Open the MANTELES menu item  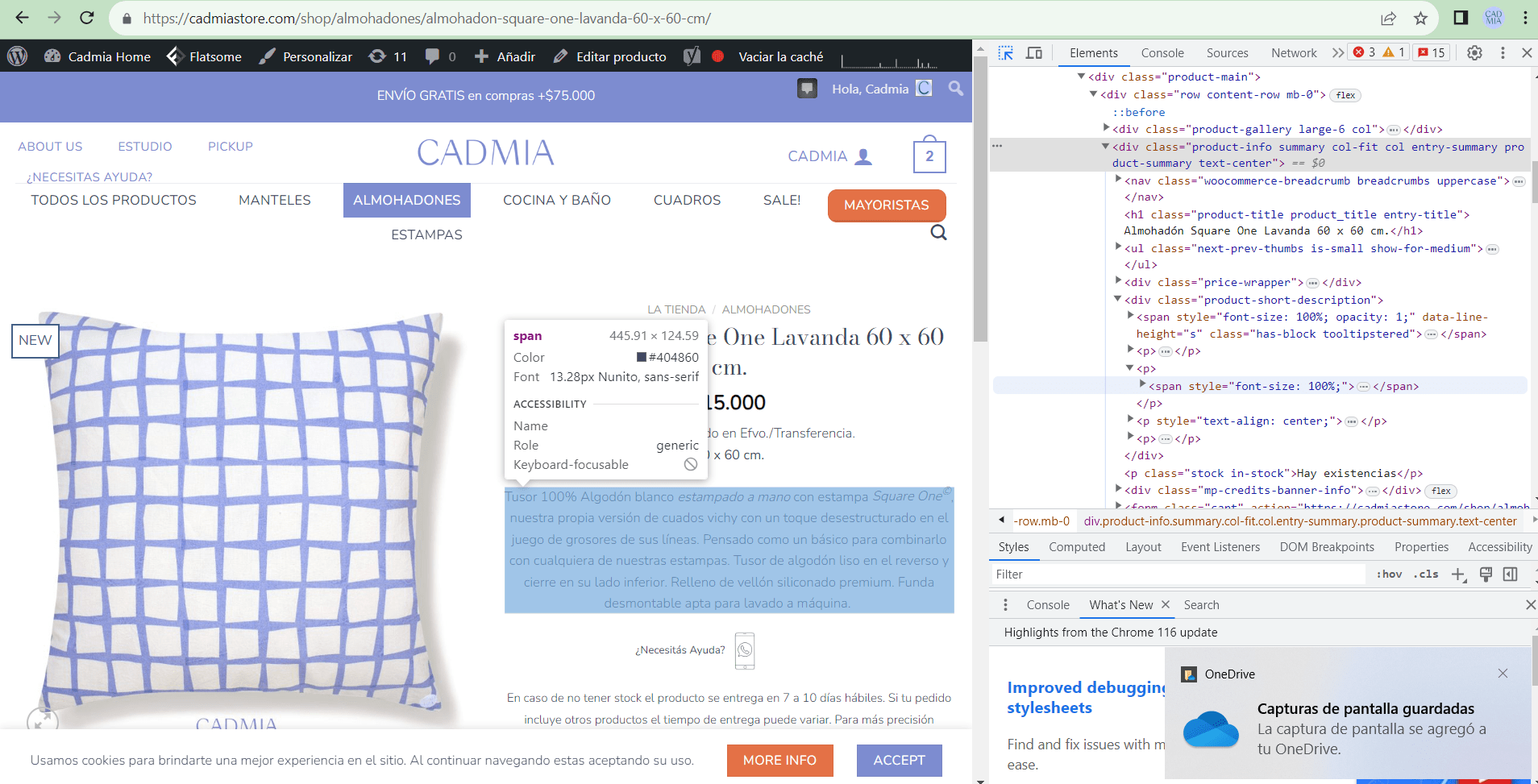tap(275, 200)
